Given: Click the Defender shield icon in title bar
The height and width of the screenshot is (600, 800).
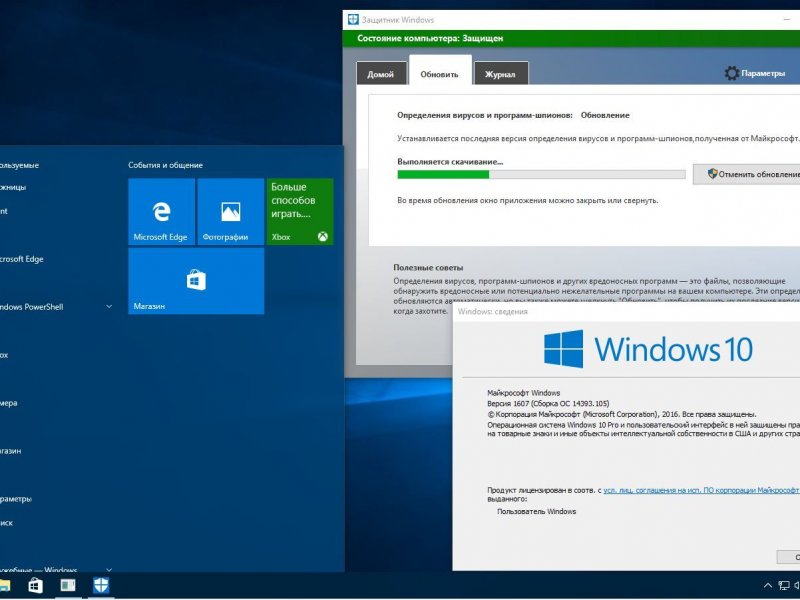Looking at the screenshot, I should [353, 19].
